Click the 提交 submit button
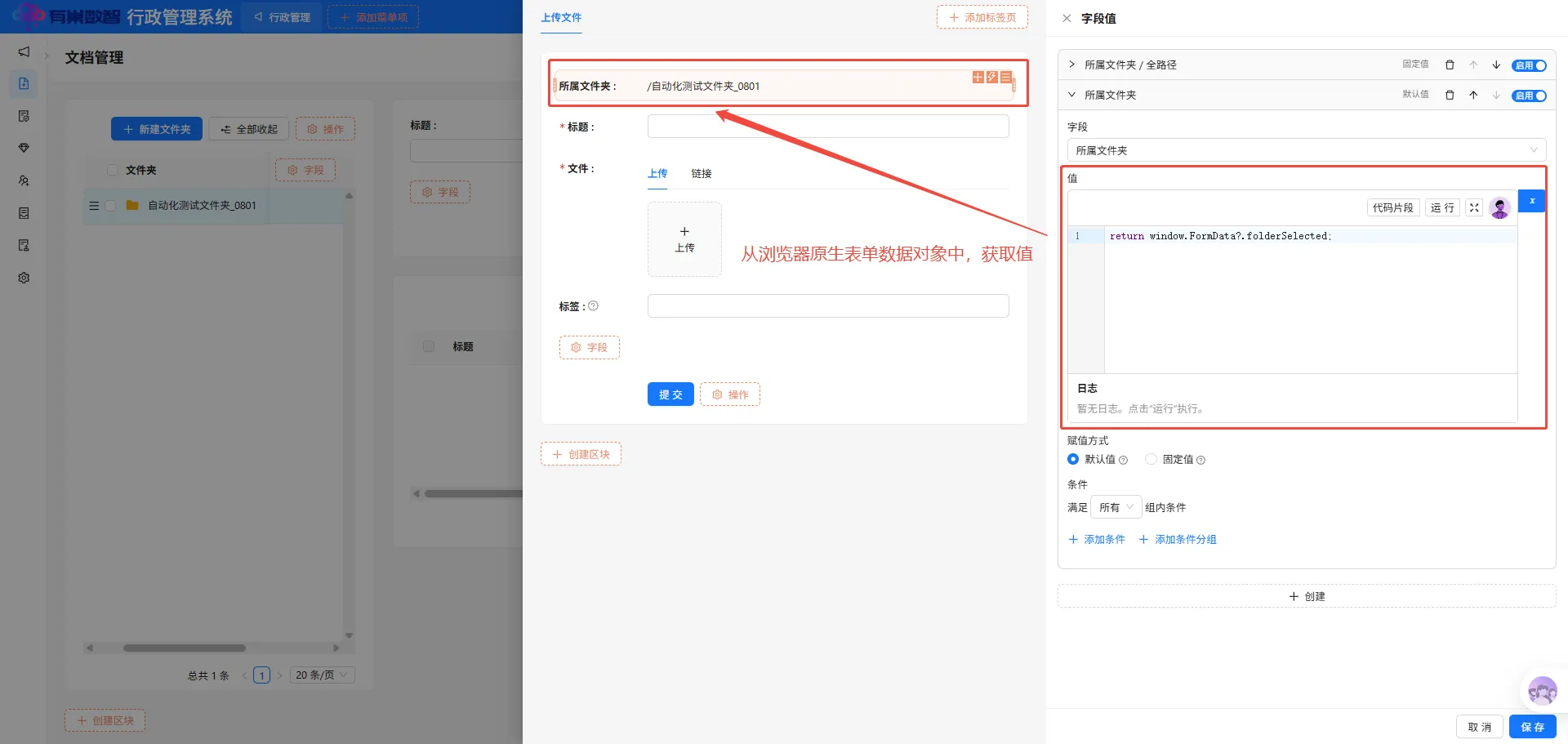This screenshot has height=744, width=1568. (x=670, y=394)
